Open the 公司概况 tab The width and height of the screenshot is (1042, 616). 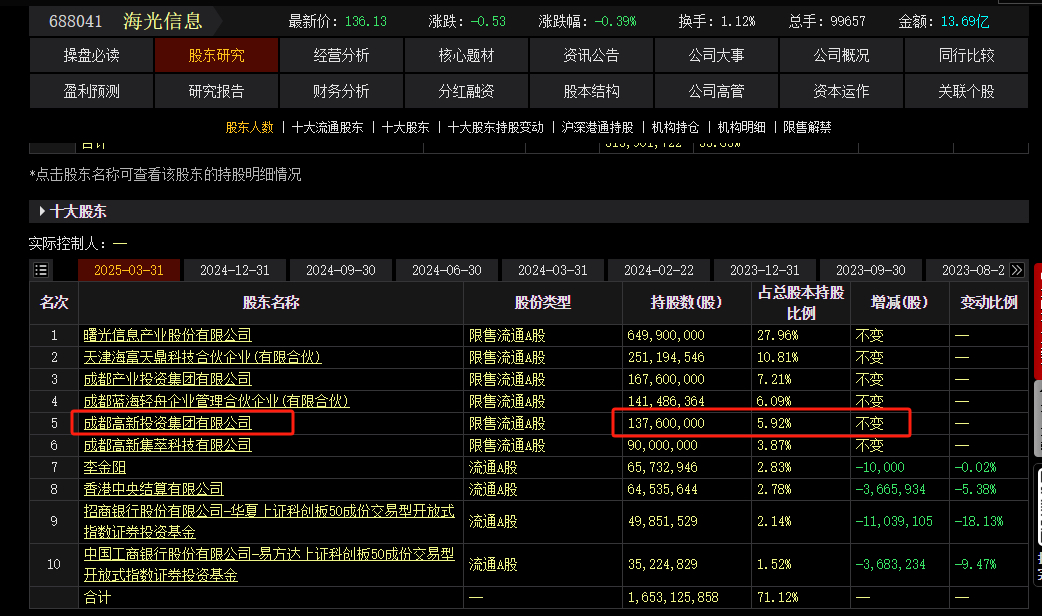pyautogui.click(x=841, y=55)
